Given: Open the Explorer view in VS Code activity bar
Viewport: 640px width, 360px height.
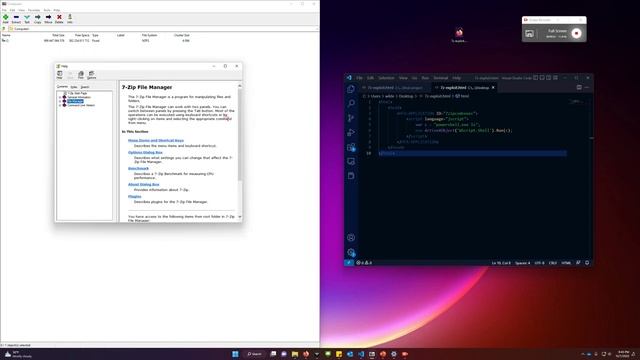Looking at the screenshot, I should tap(351, 89).
